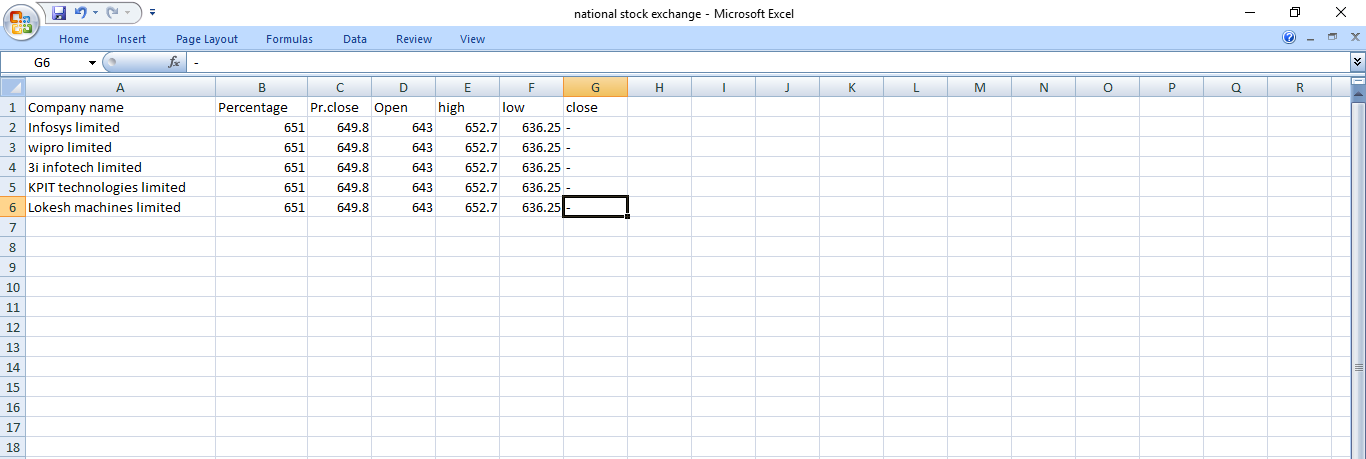Click the Select All corner button
Image resolution: width=1366 pixels, height=459 pixels.
(12, 87)
